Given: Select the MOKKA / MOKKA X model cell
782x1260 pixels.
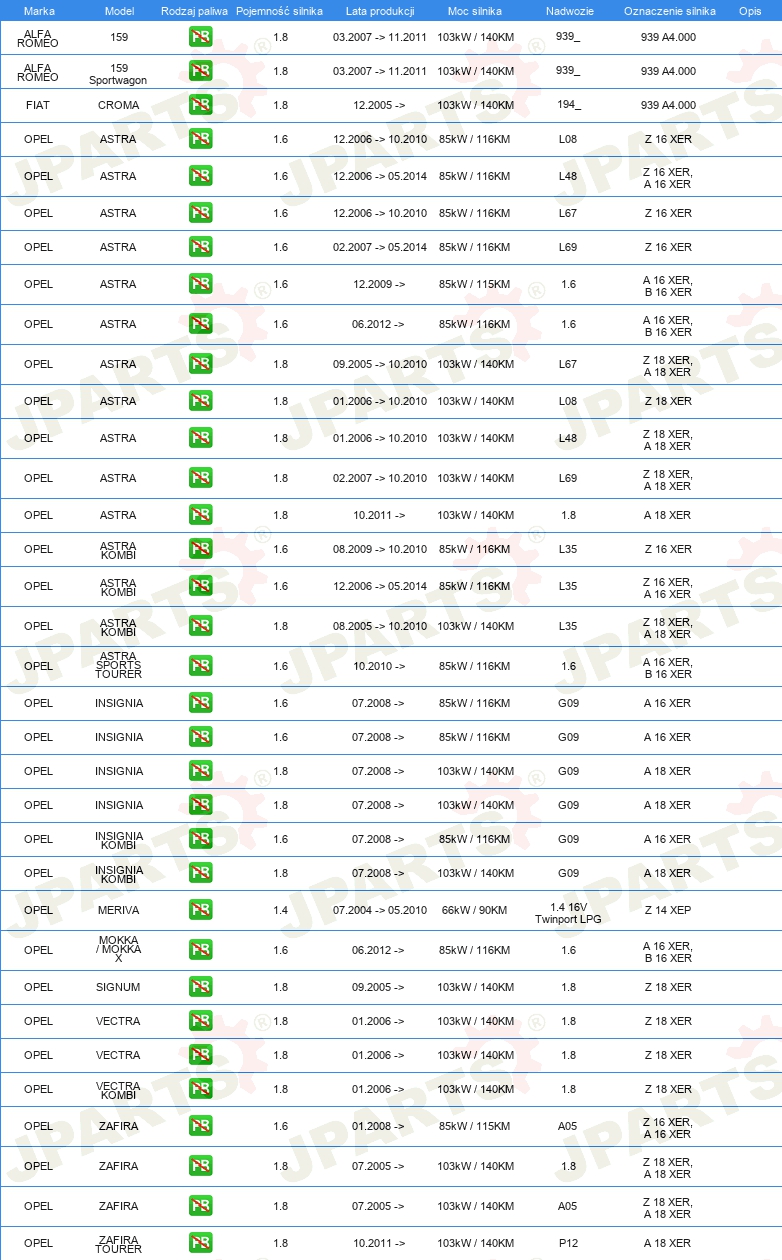Looking at the screenshot, I should coord(119,949).
